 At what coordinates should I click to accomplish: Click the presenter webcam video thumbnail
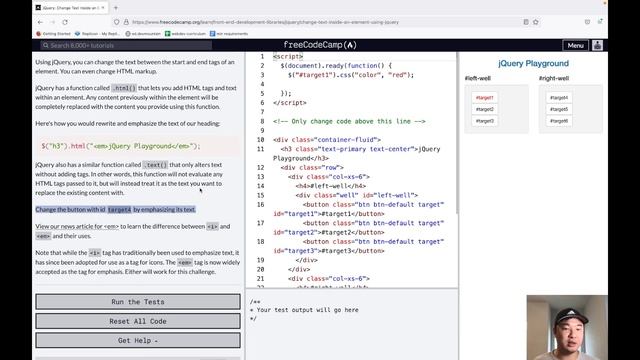coord(567,327)
